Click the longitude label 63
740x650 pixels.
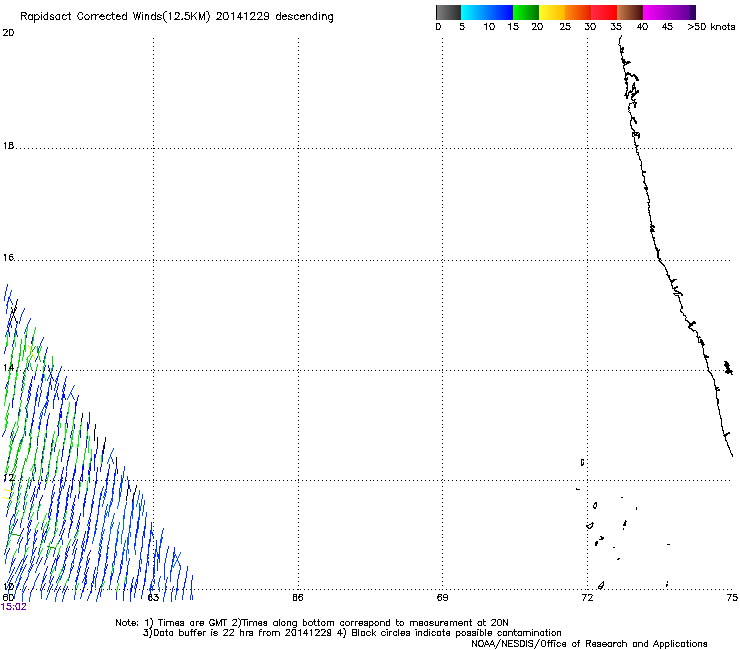coord(153,598)
